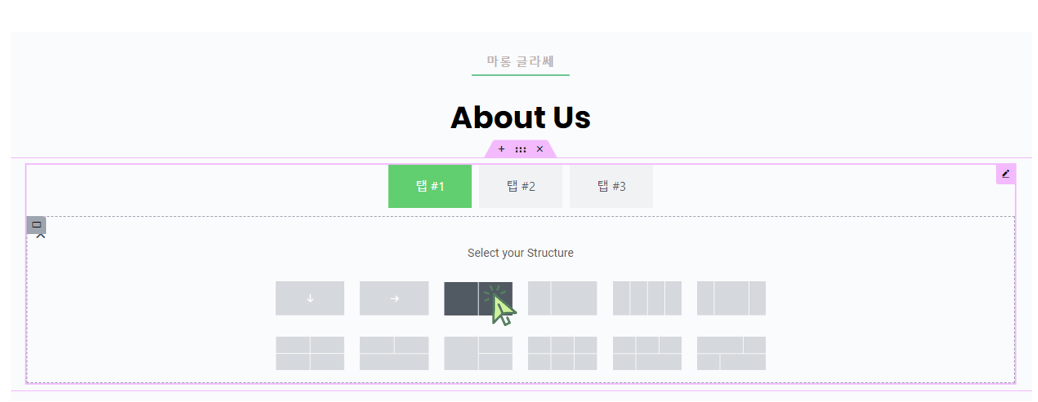Click the About Us heading
Image resolution: width=1038 pixels, height=402 pixels.
pos(520,118)
